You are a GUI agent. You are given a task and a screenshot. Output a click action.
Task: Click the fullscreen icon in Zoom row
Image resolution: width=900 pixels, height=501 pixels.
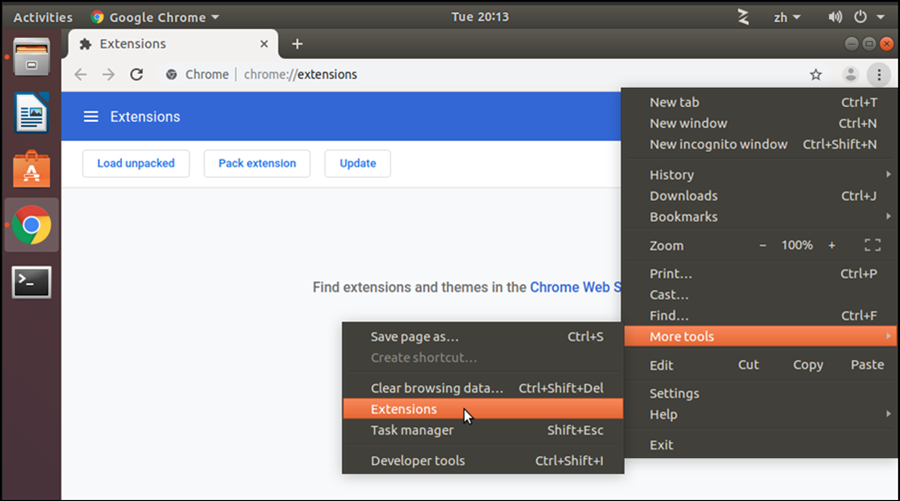click(872, 245)
